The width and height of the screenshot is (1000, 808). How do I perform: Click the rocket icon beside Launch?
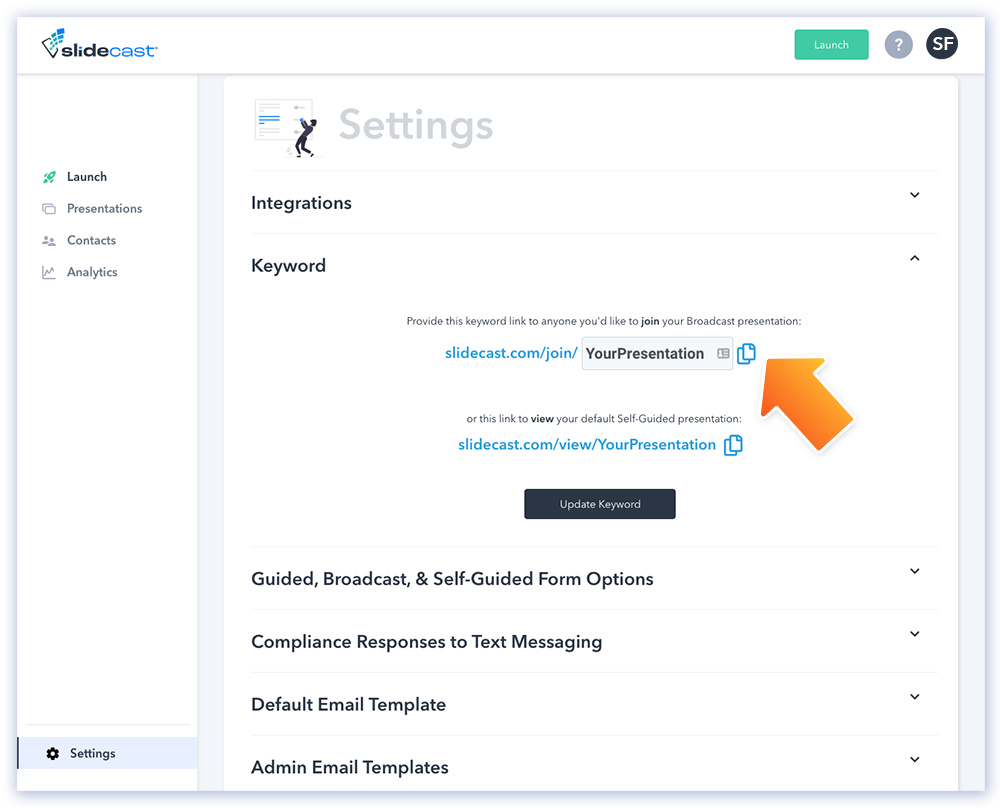49,177
